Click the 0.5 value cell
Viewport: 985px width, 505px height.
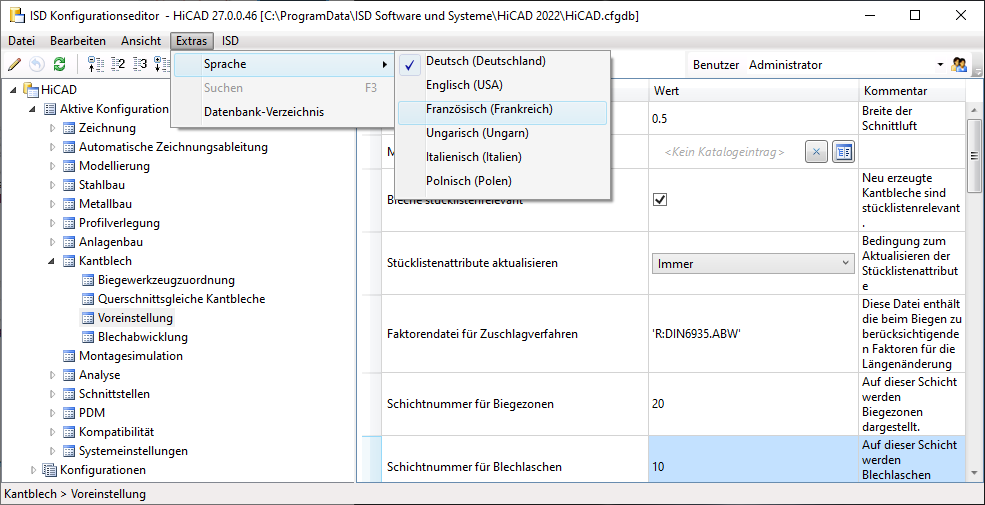tap(753, 118)
